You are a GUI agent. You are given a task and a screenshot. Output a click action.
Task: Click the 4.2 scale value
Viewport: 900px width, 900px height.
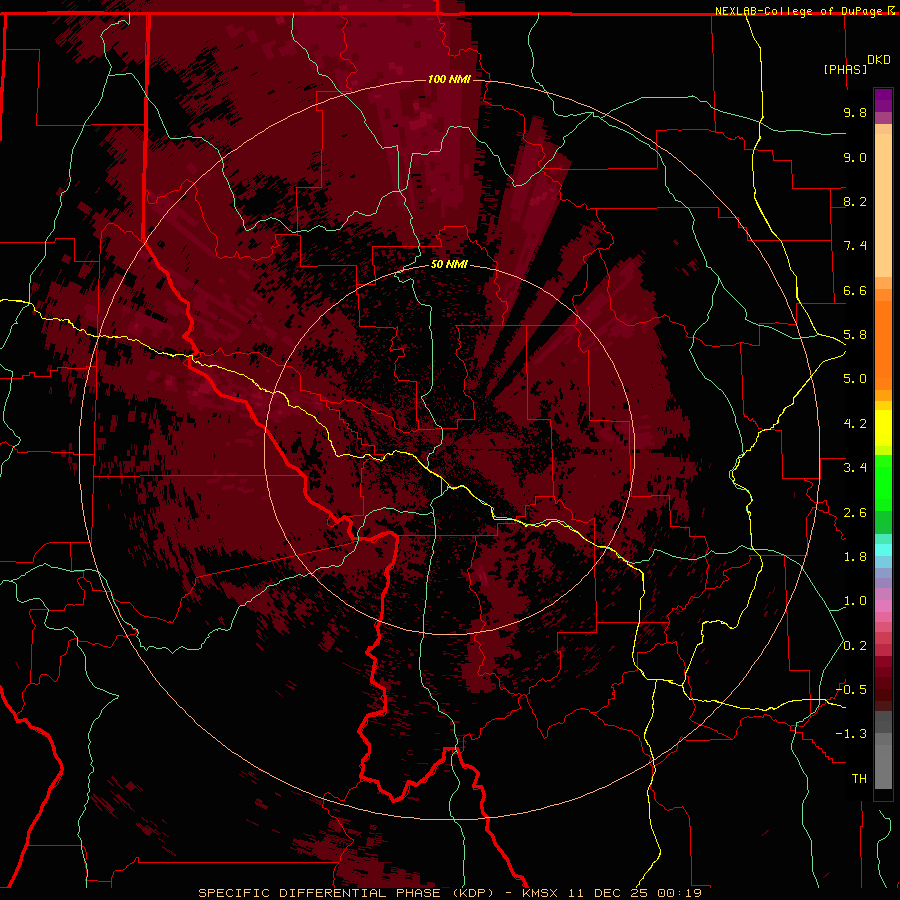(855, 424)
